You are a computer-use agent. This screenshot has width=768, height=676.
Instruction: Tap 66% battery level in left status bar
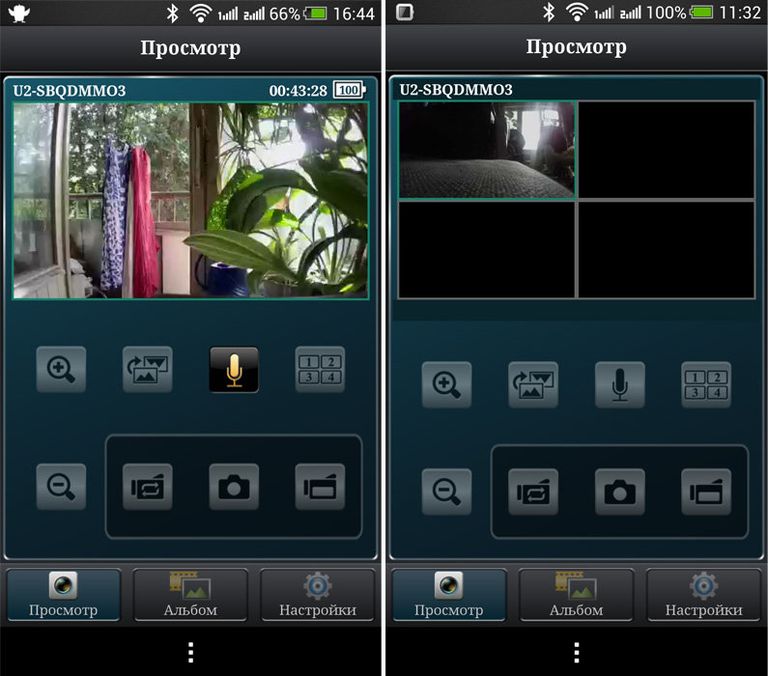285,14
